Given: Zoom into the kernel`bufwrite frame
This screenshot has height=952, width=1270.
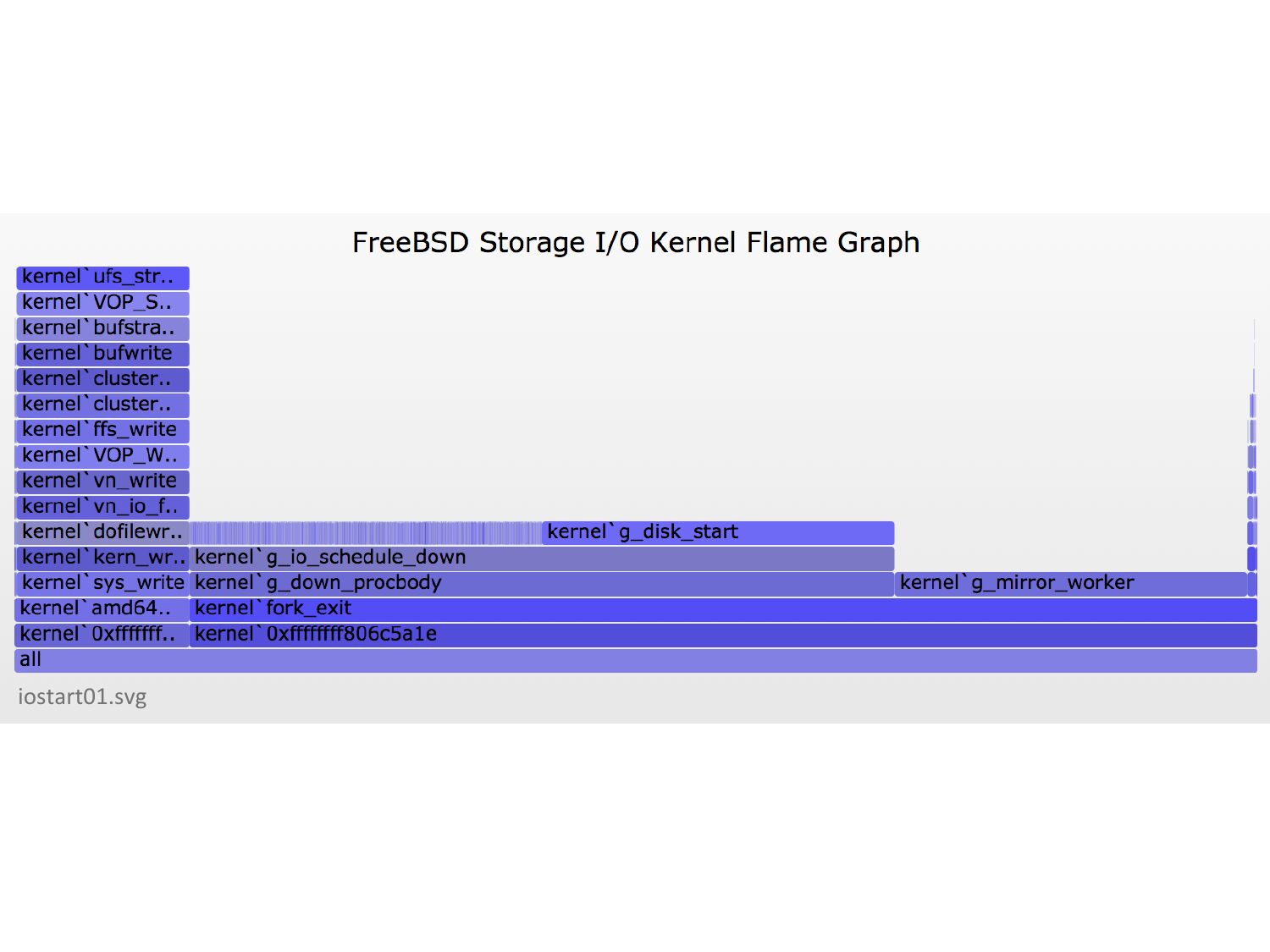Looking at the screenshot, I should click(102, 354).
